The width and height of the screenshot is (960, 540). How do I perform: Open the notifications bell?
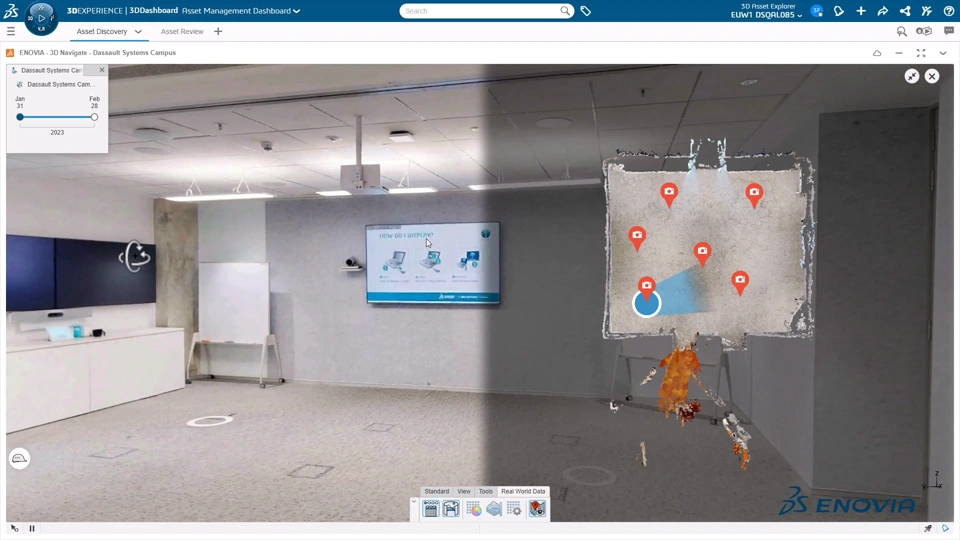839,10
